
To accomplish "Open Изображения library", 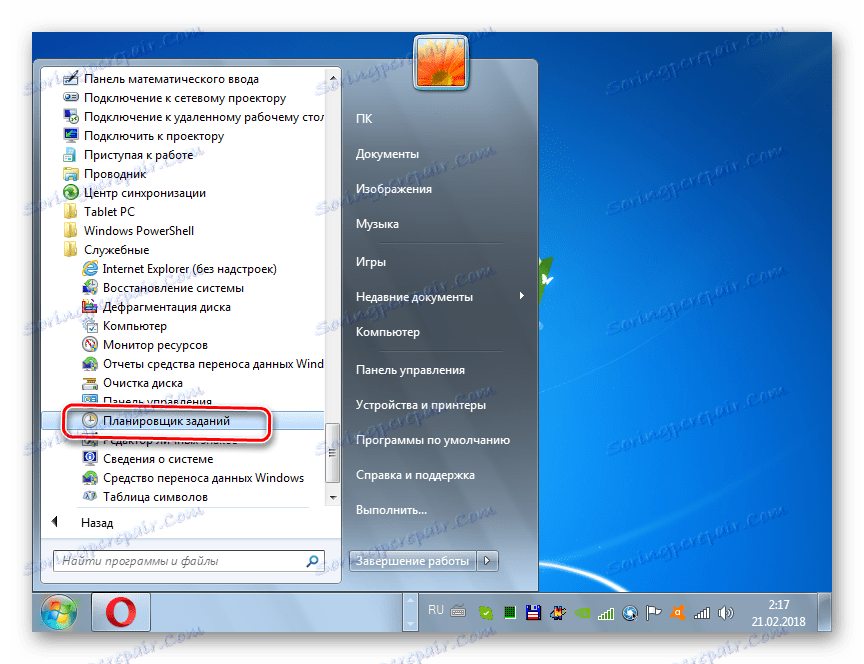I will 393,189.
